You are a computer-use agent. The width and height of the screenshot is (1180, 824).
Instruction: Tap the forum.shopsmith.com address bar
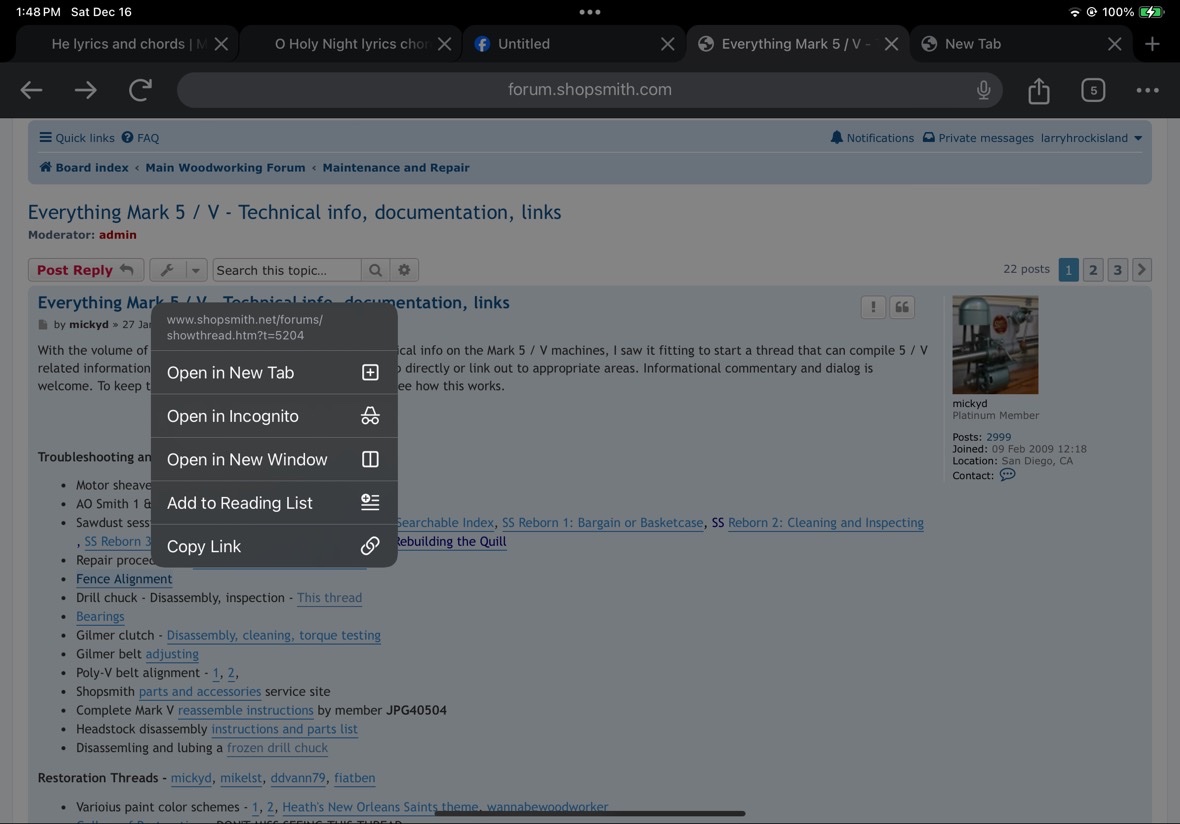tap(589, 90)
